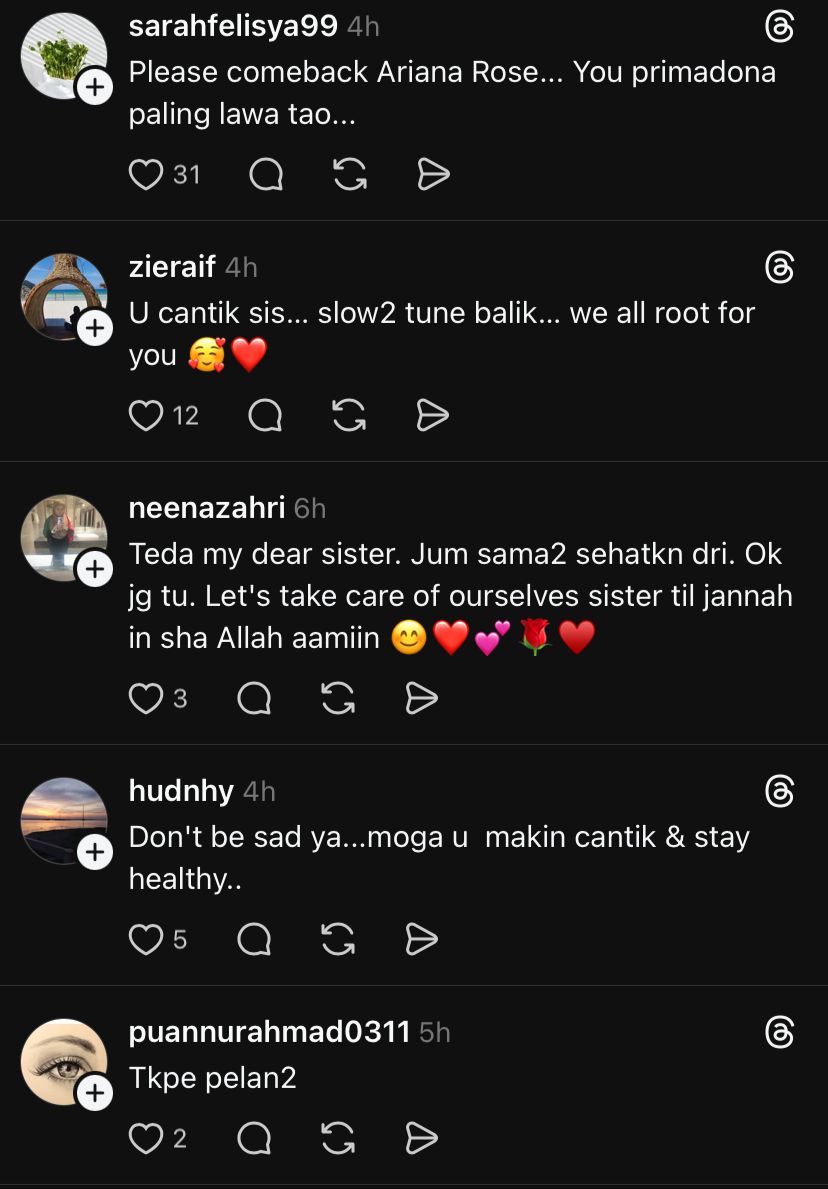Like sarahfelisya99's comment
The image size is (828, 1189).
coord(146,175)
